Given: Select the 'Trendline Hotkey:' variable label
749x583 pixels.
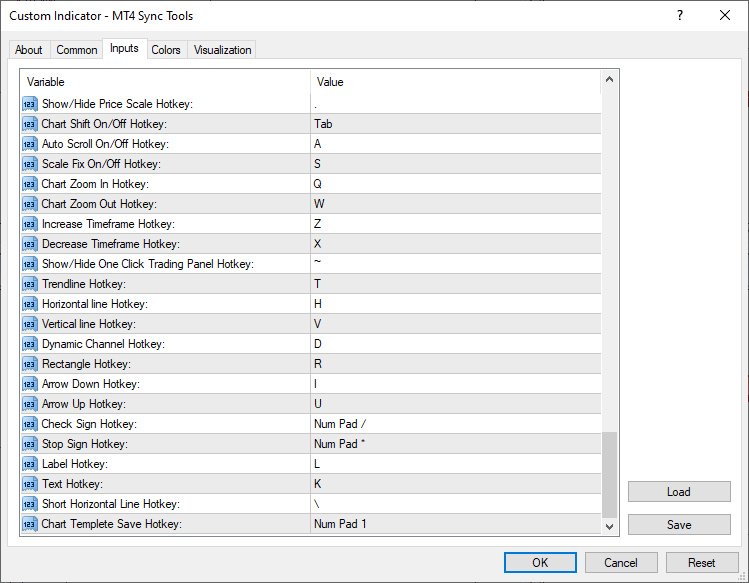Looking at the screenshot, I should tap(84, 284).
